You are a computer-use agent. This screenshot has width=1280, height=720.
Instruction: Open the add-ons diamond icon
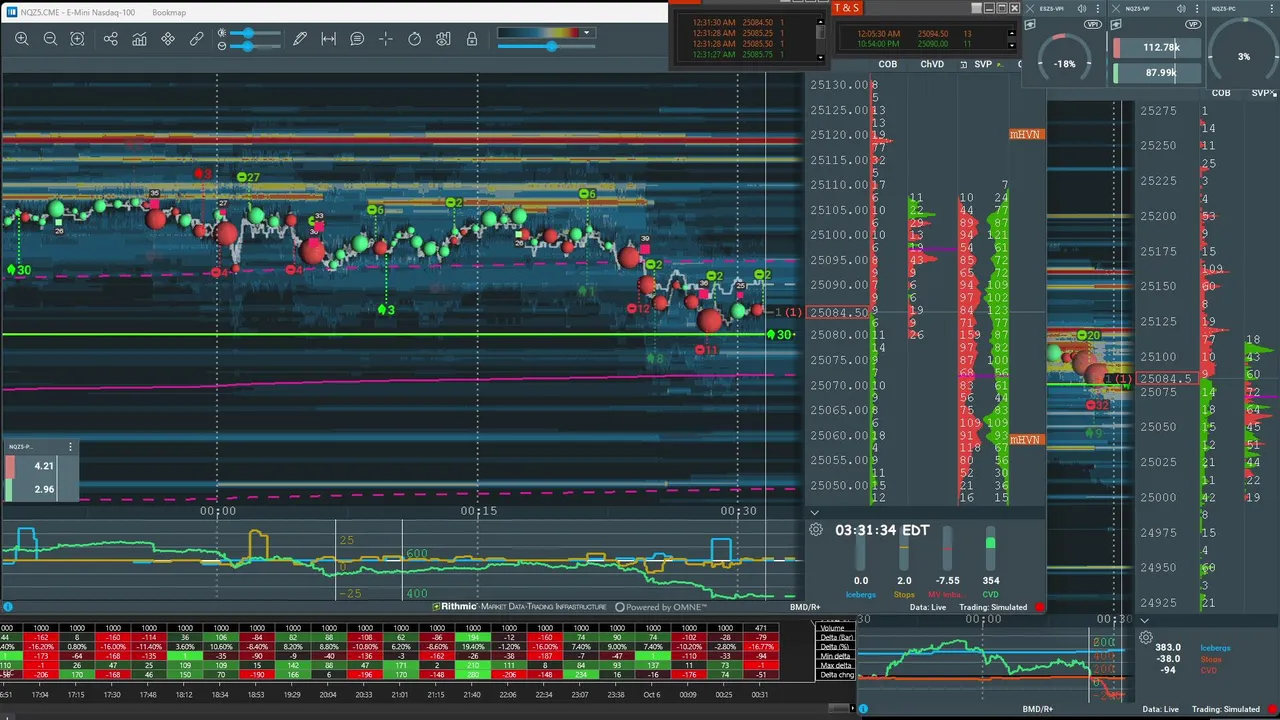[168, 39]
